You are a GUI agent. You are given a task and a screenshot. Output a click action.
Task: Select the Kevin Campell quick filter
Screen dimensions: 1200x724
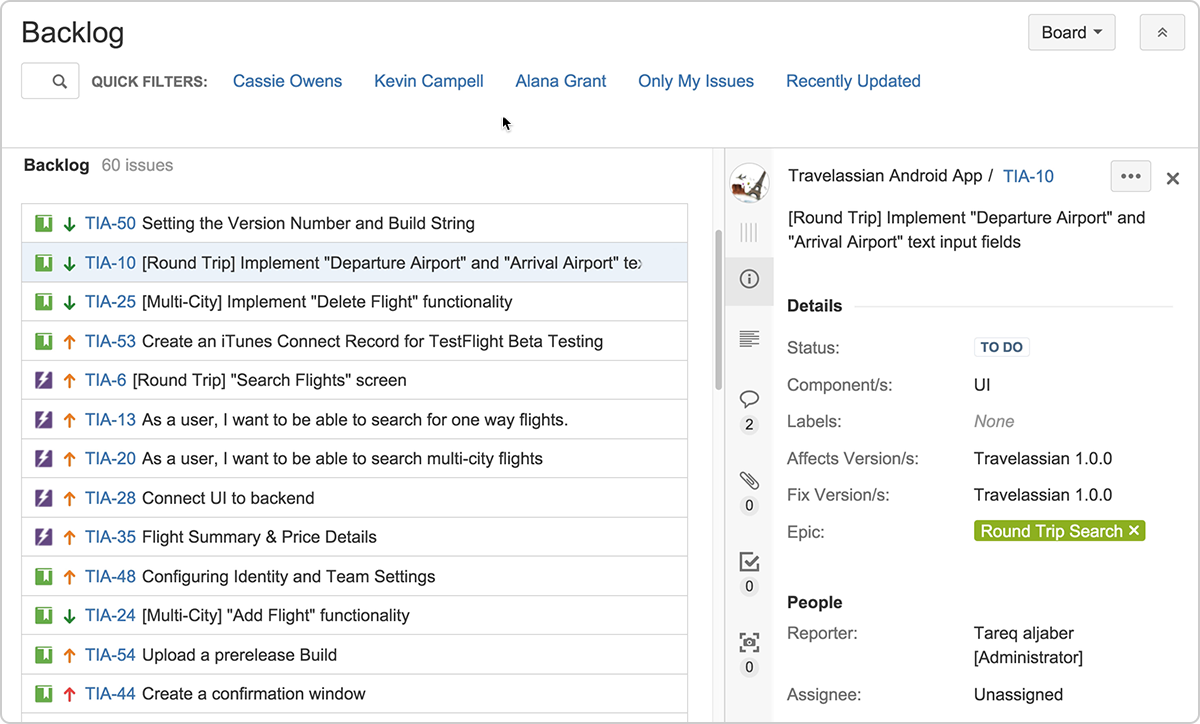(428, 81)
